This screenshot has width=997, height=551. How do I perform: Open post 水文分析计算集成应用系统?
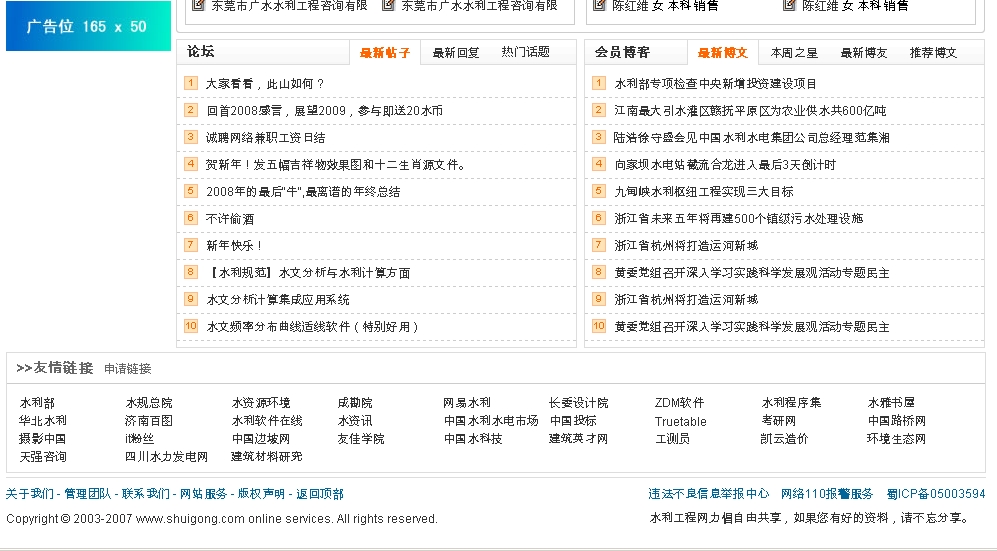[277, 300]
